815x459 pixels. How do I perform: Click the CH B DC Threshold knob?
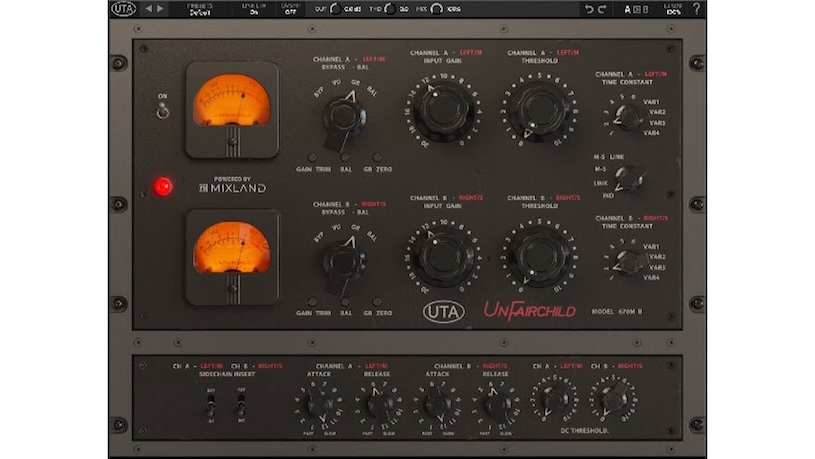coord(613,399)
